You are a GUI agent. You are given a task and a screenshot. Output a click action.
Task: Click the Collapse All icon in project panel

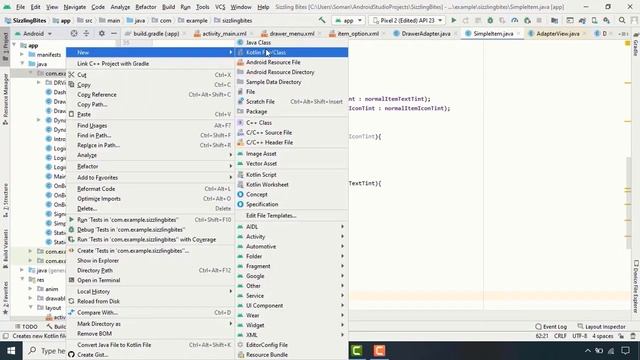[x=86, y=33]
